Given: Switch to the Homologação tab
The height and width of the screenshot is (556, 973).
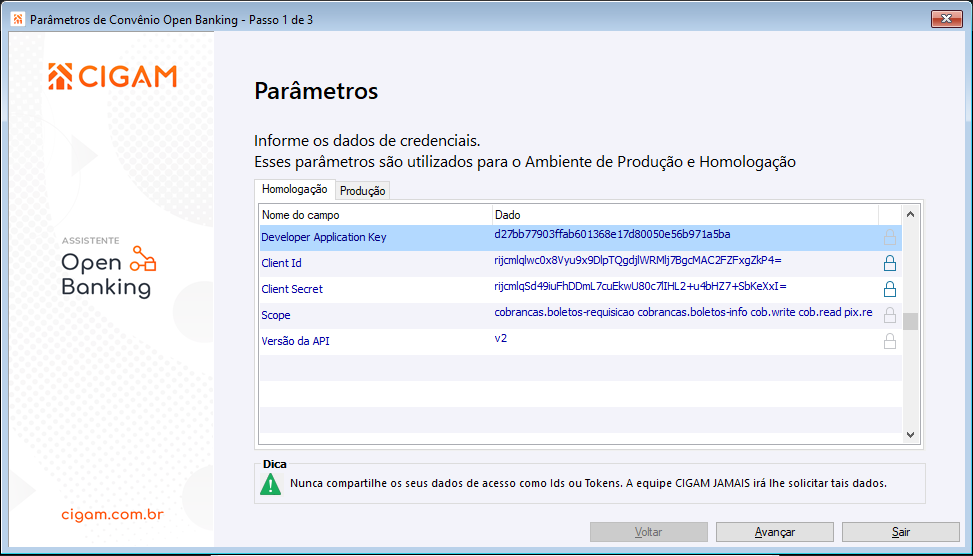Looking at the screenshot, I should click(295, 189).
